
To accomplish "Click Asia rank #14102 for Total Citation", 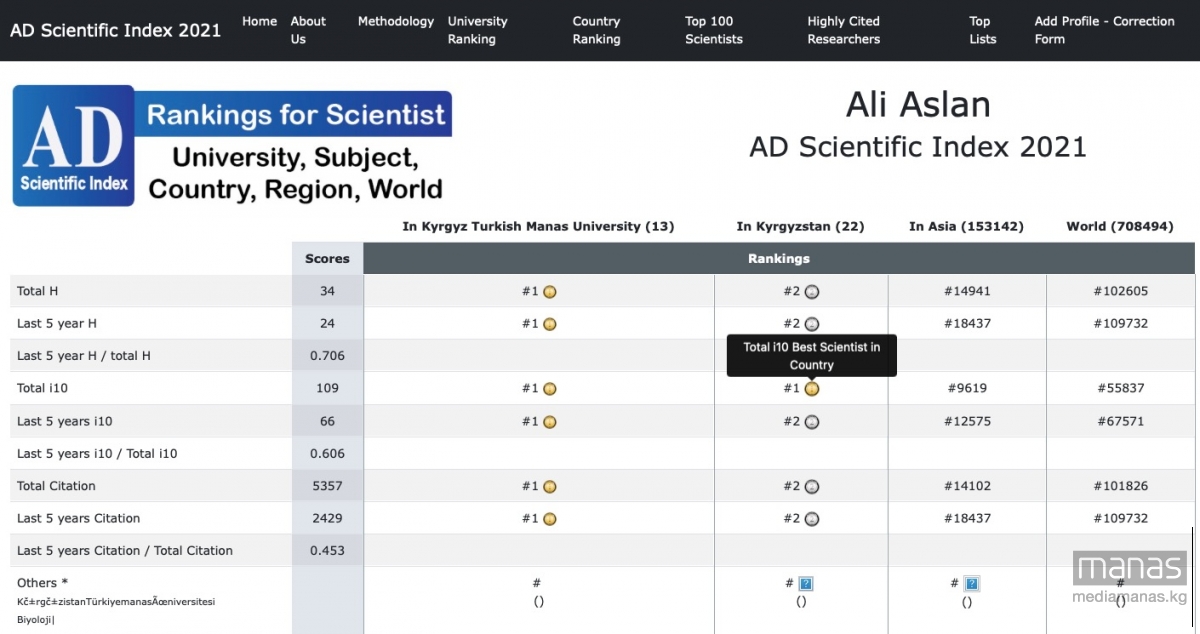I will point(967,487).
